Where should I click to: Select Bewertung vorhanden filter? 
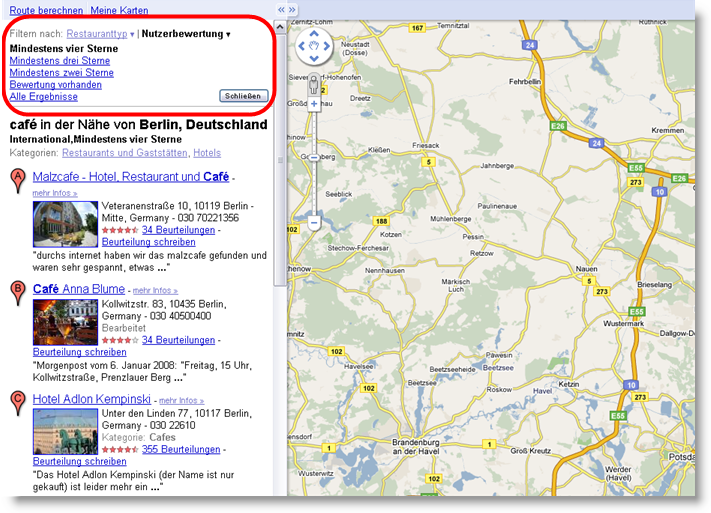(x=56, y=85)
